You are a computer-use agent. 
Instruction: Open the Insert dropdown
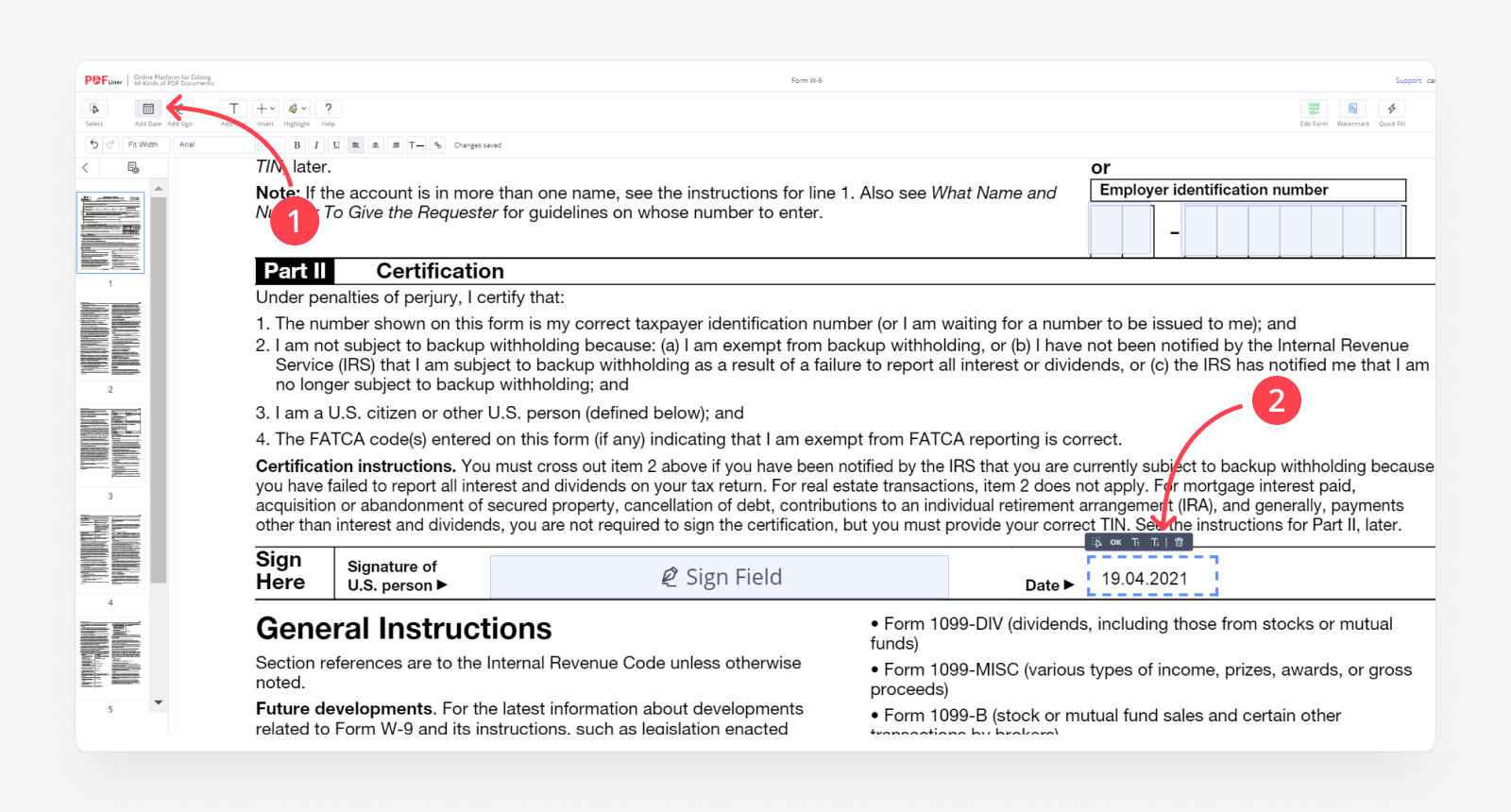point(265,110)
